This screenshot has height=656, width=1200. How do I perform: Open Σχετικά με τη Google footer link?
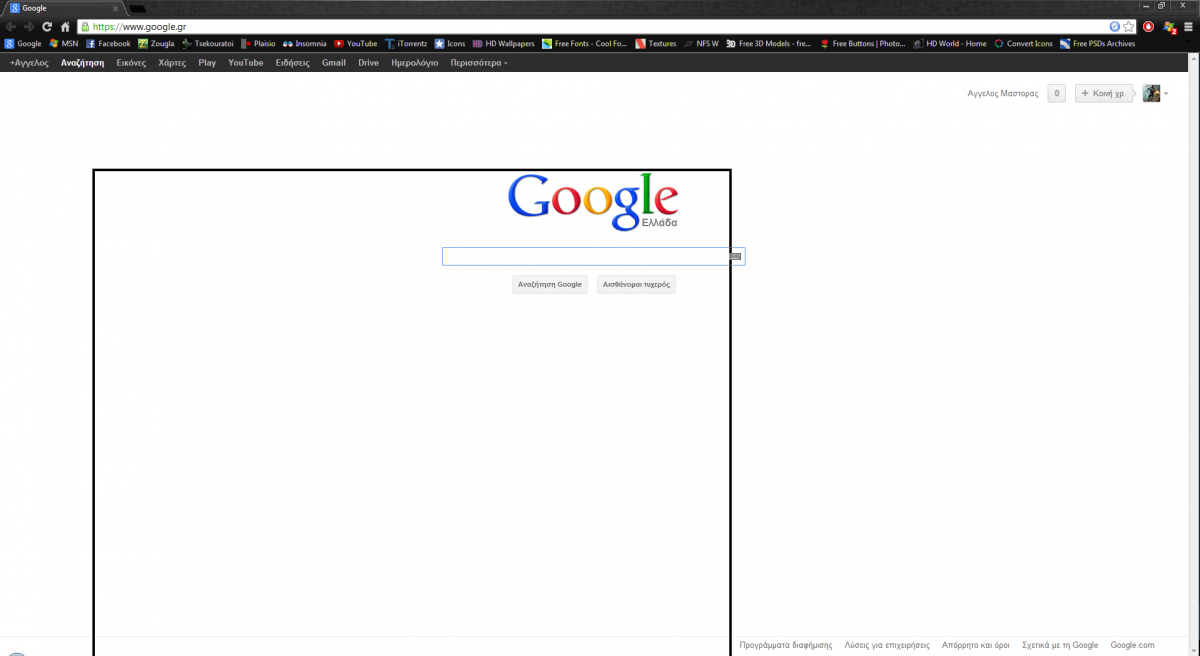point(1060,645)
